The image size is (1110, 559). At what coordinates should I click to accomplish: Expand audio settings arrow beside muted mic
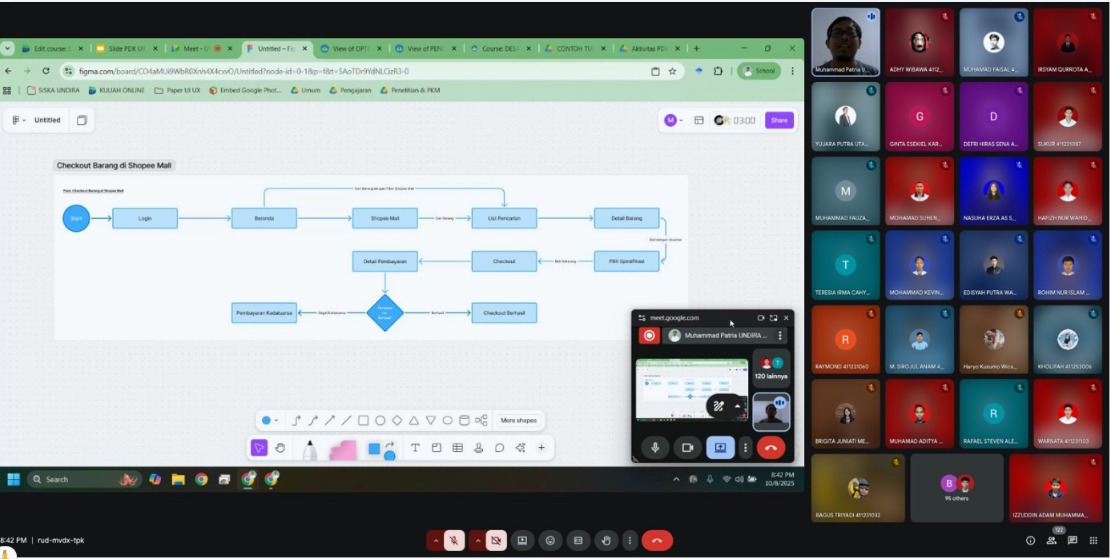pos(435,541)
